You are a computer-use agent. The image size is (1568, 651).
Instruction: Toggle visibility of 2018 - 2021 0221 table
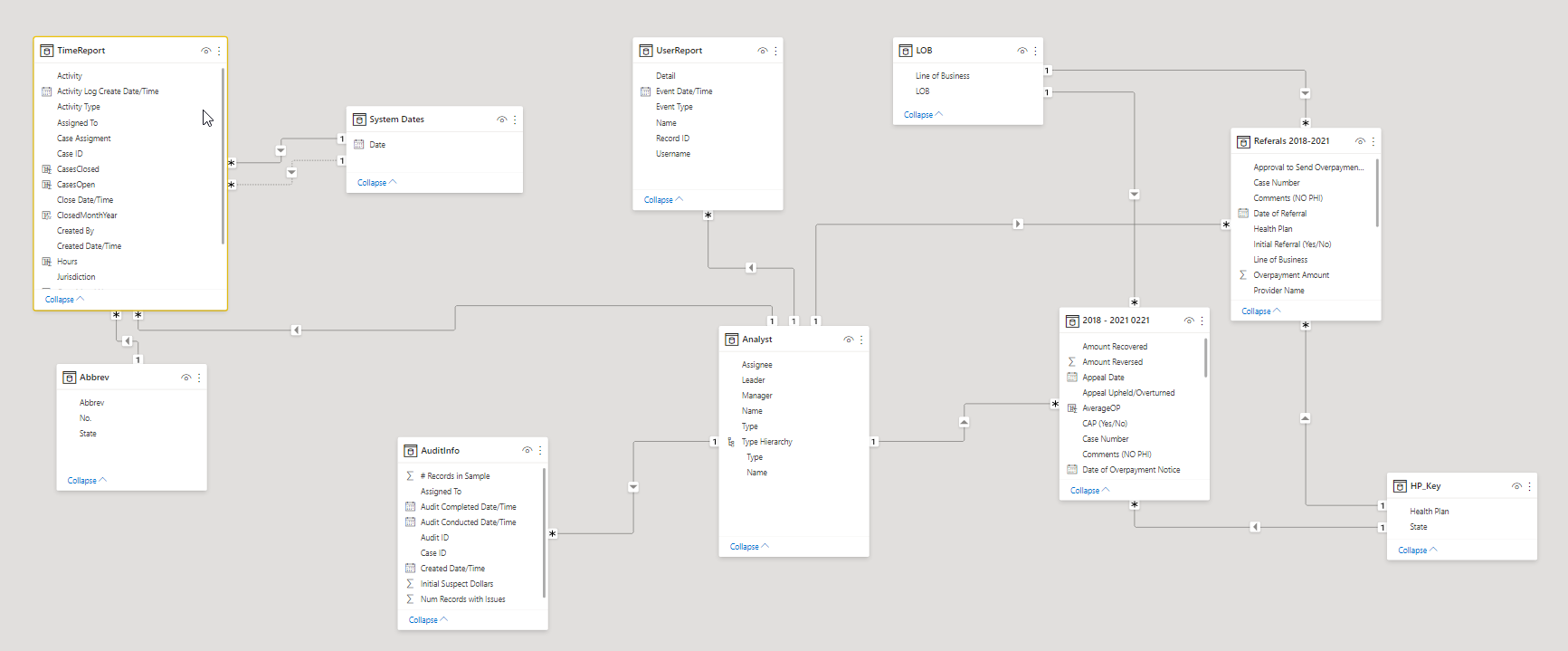tap(1188, 321)
